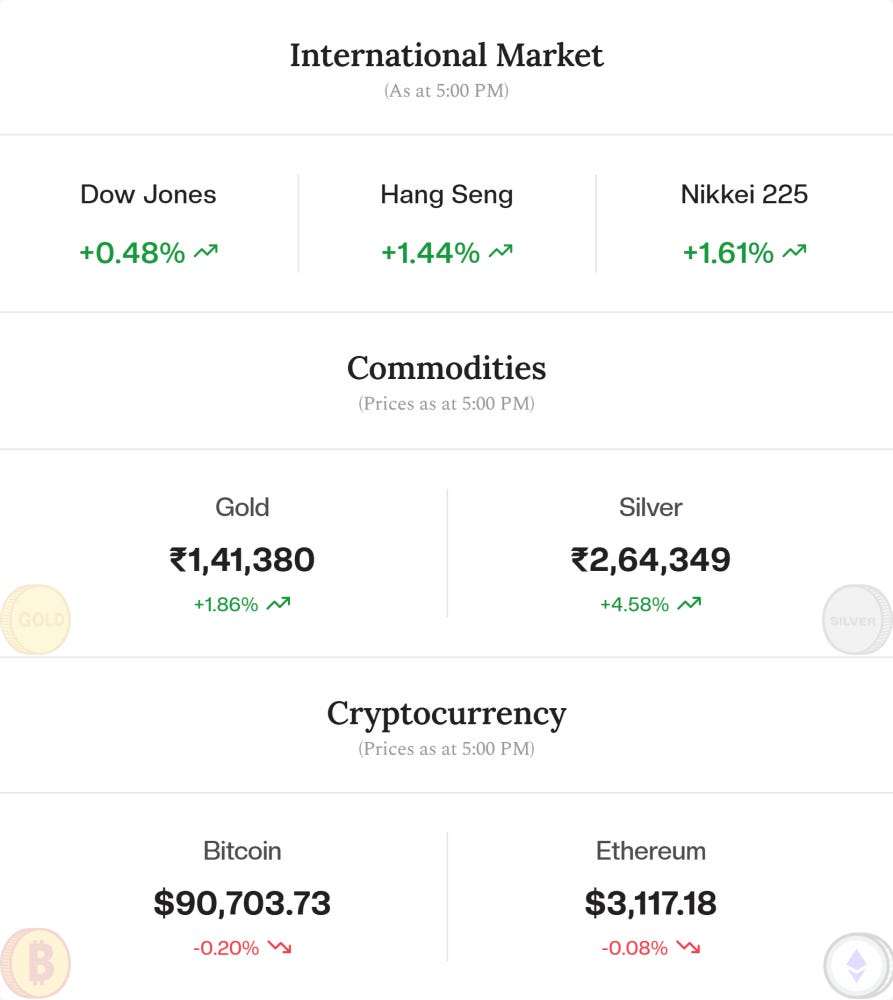
Task: Open the Hang Seng index label
Action: (x=446, y=194)
